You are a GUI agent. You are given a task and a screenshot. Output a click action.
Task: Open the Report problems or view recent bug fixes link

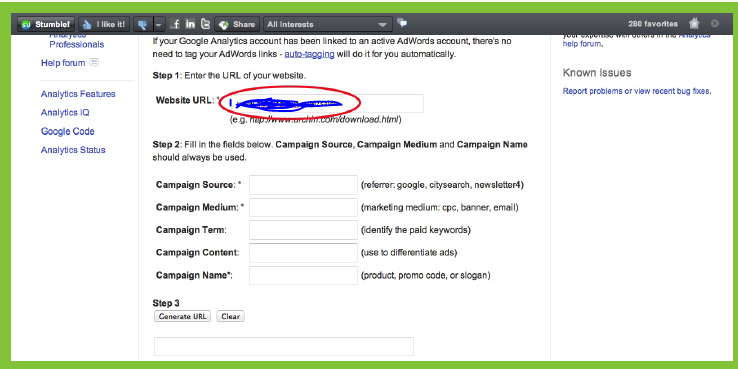coord(637,91)
